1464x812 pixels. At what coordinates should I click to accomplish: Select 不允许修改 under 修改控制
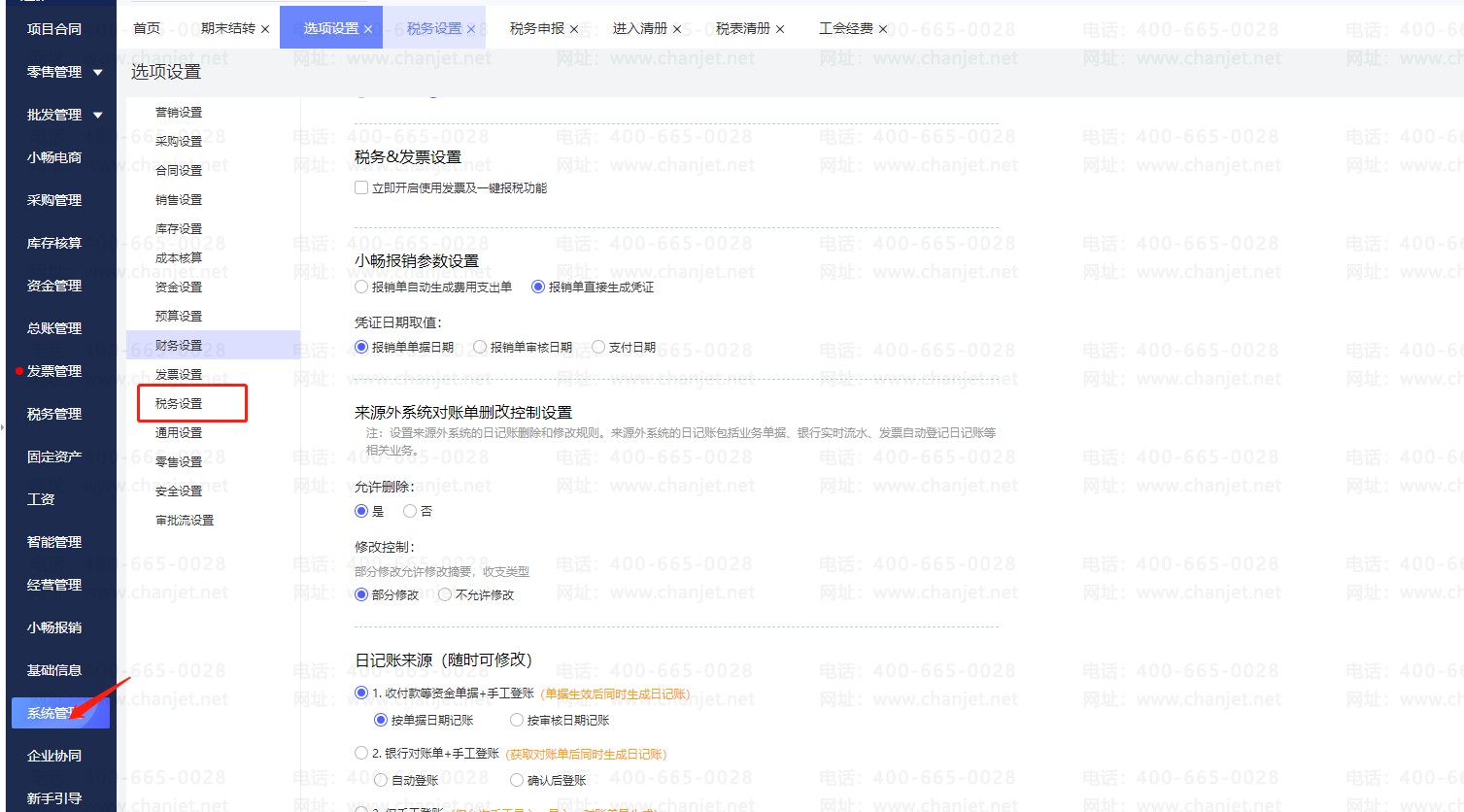445,594
